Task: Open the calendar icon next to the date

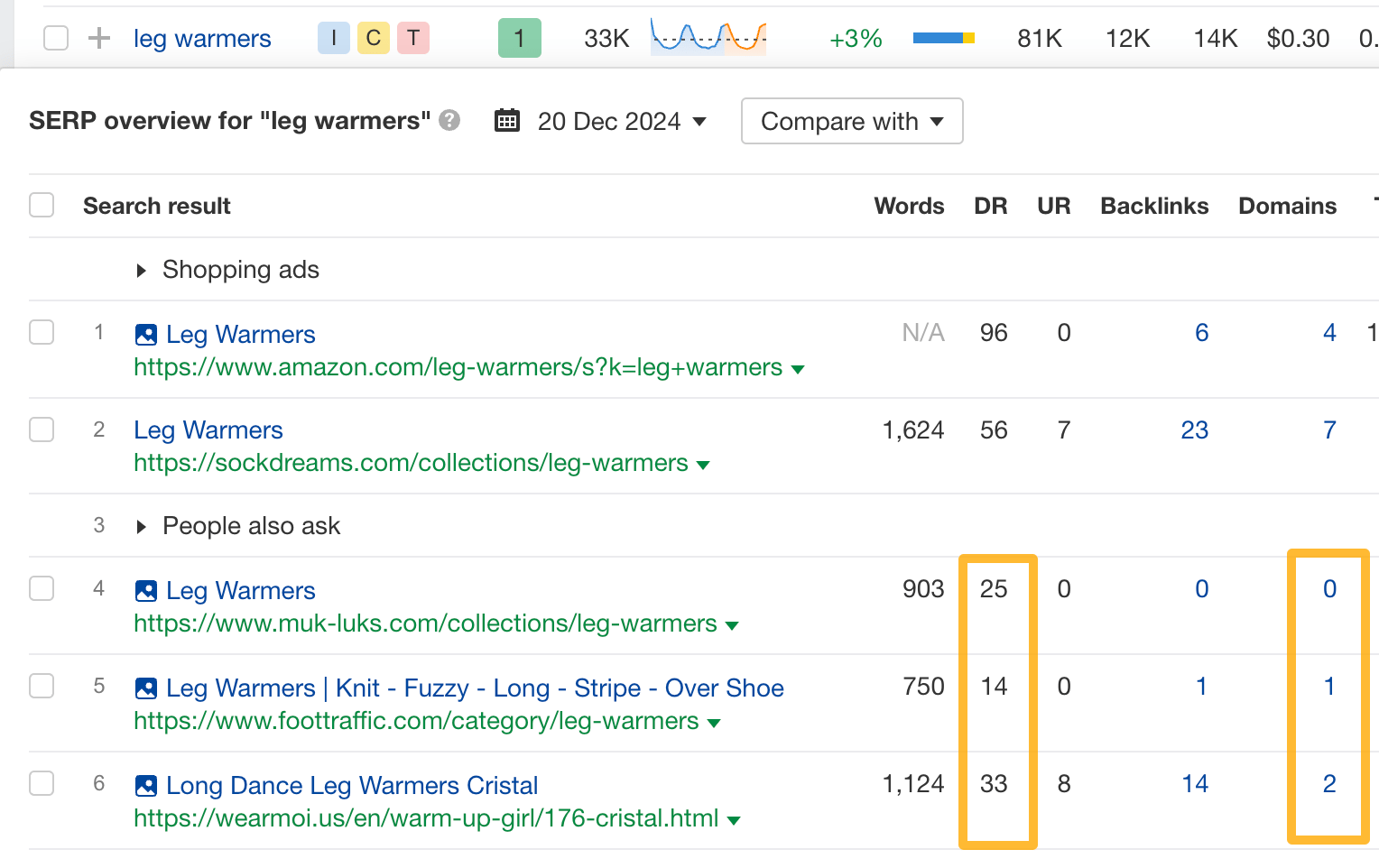Action: tap(506, 120)
